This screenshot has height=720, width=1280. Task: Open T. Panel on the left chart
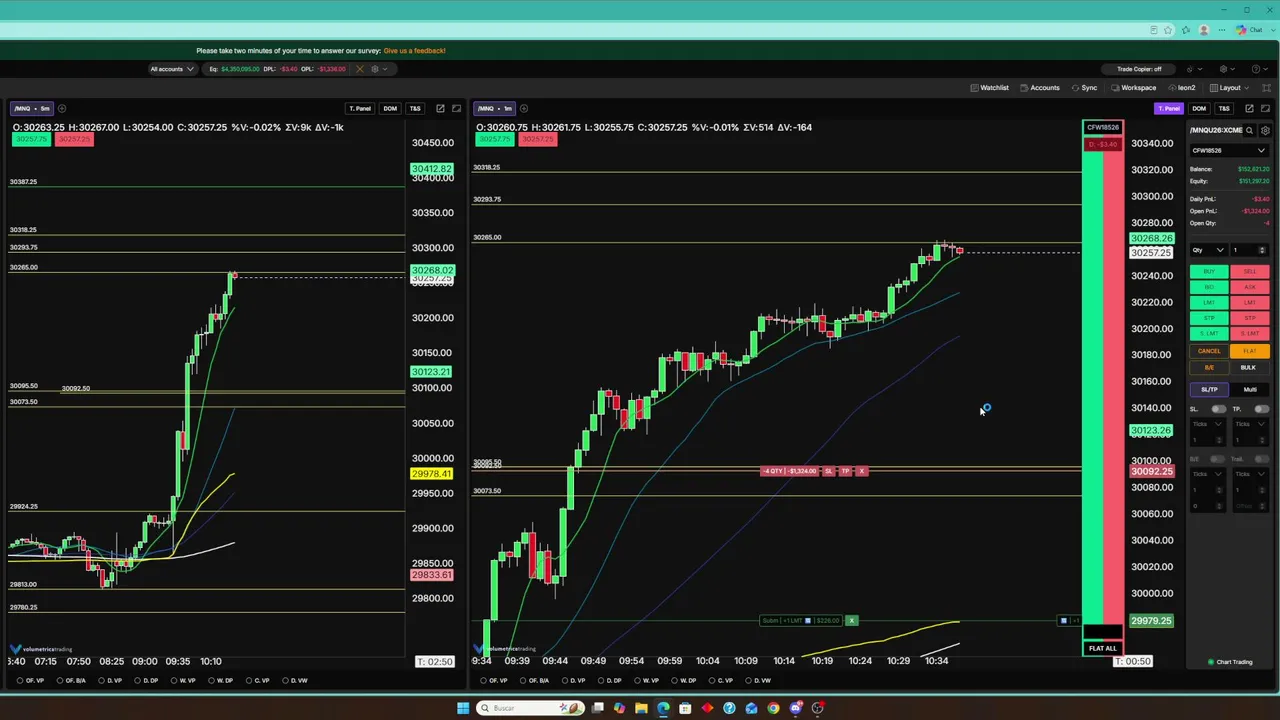tap(360, 108)
